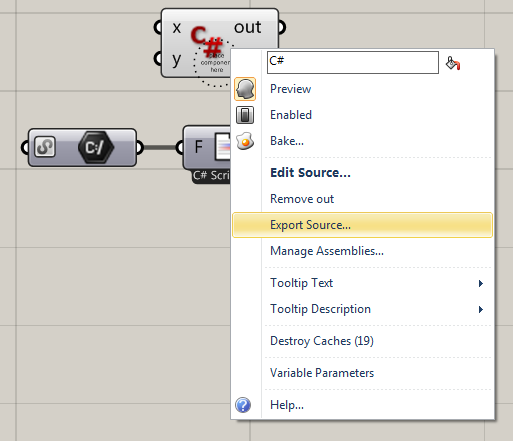Click the Enabled switch icon

245,115
